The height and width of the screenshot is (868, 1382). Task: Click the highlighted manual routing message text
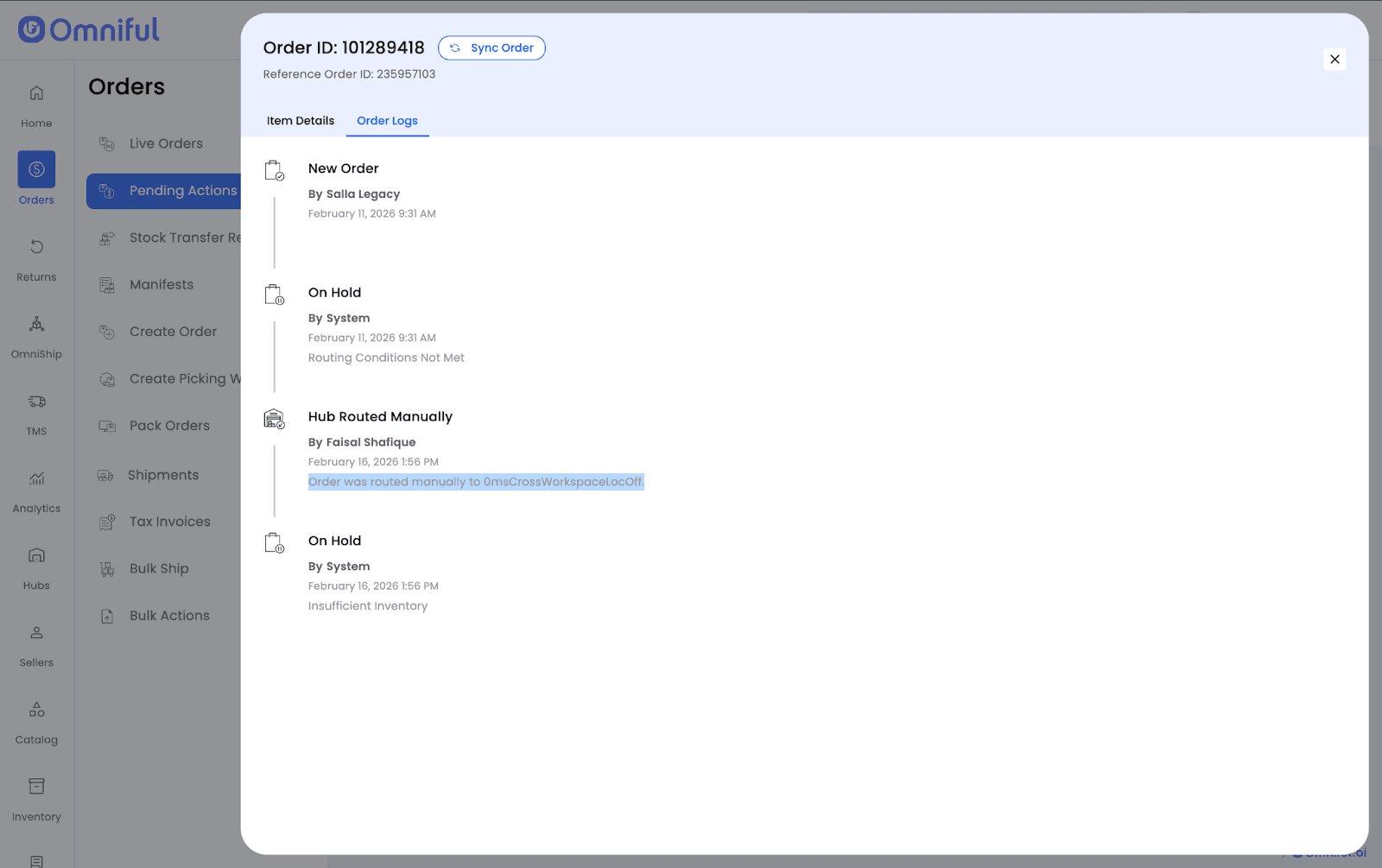click(x=476, y=482)
